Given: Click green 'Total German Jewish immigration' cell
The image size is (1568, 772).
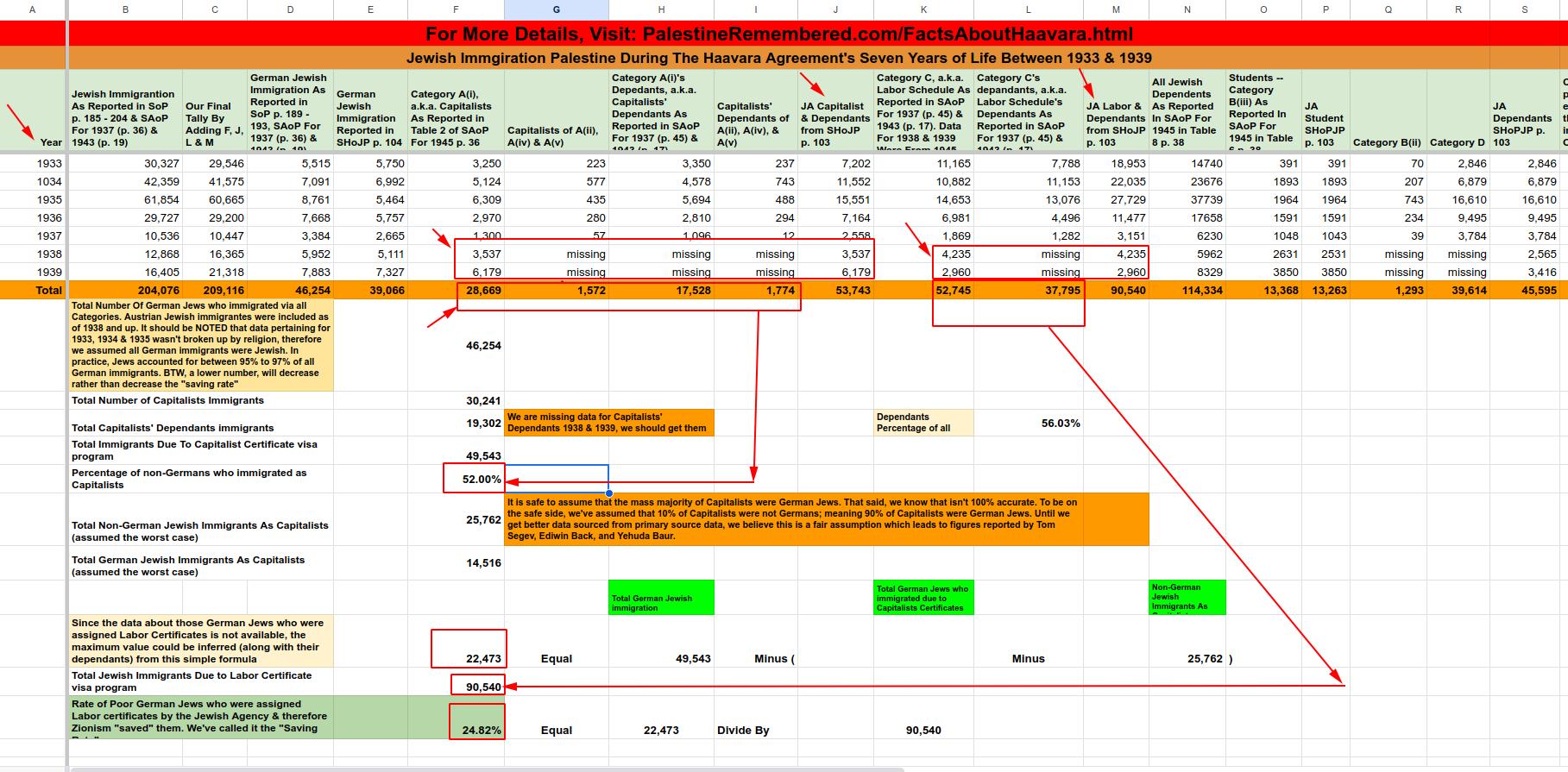Looking at the screenshot, I should pos(661,598).
